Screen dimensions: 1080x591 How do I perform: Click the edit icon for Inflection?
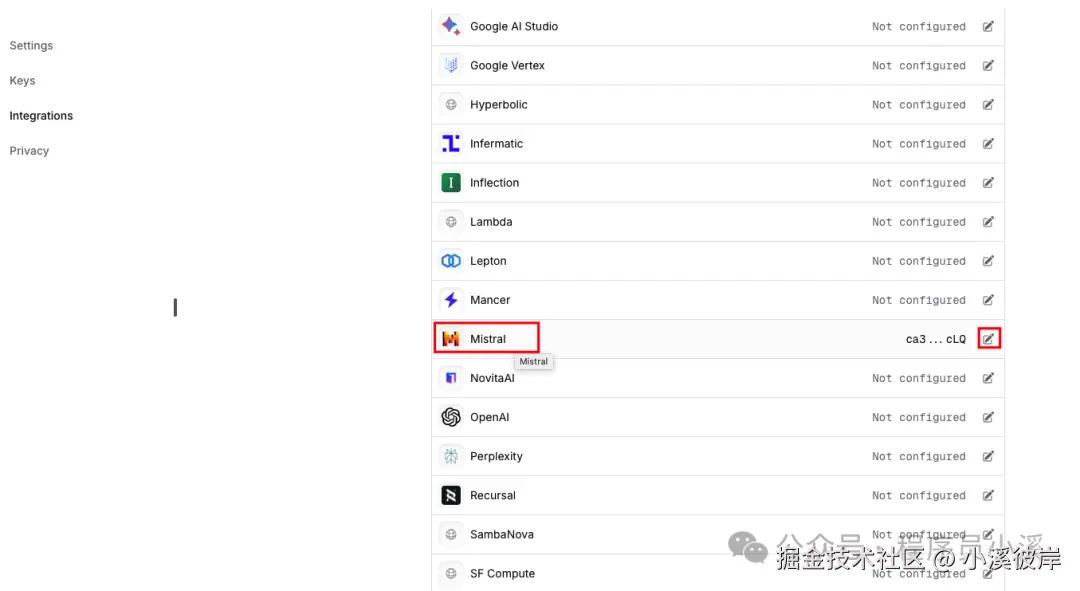[x=988, y=183]
